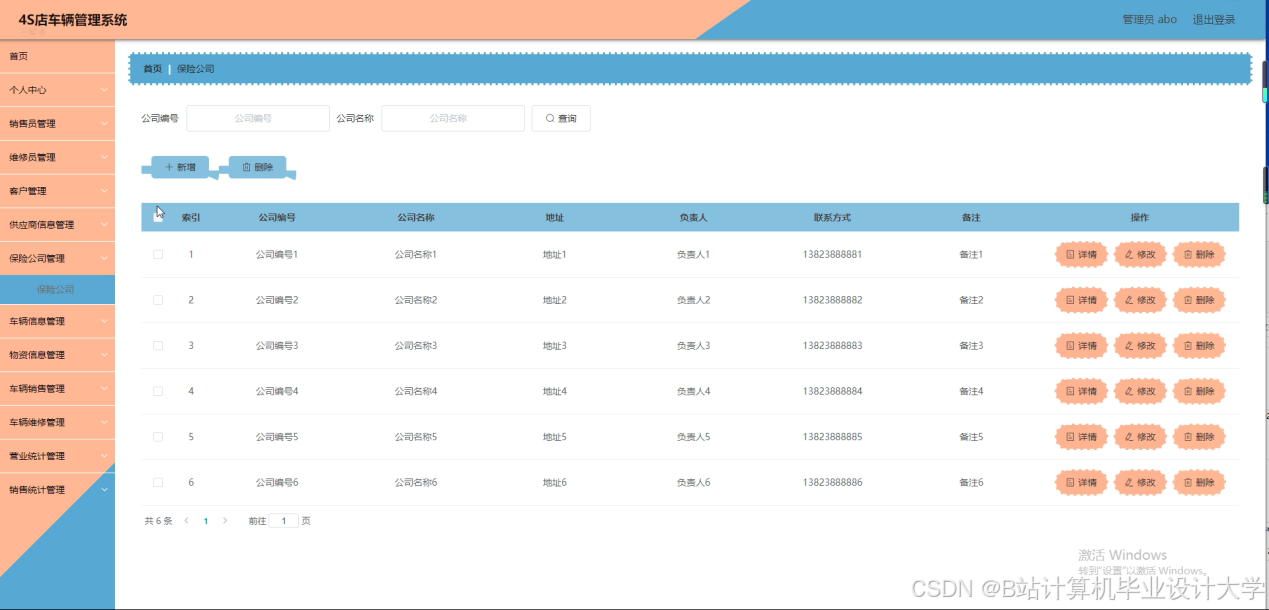1269x610 pixels.
Task: Go to 首页 in the sidebar
Action: [x=57, y=56]
